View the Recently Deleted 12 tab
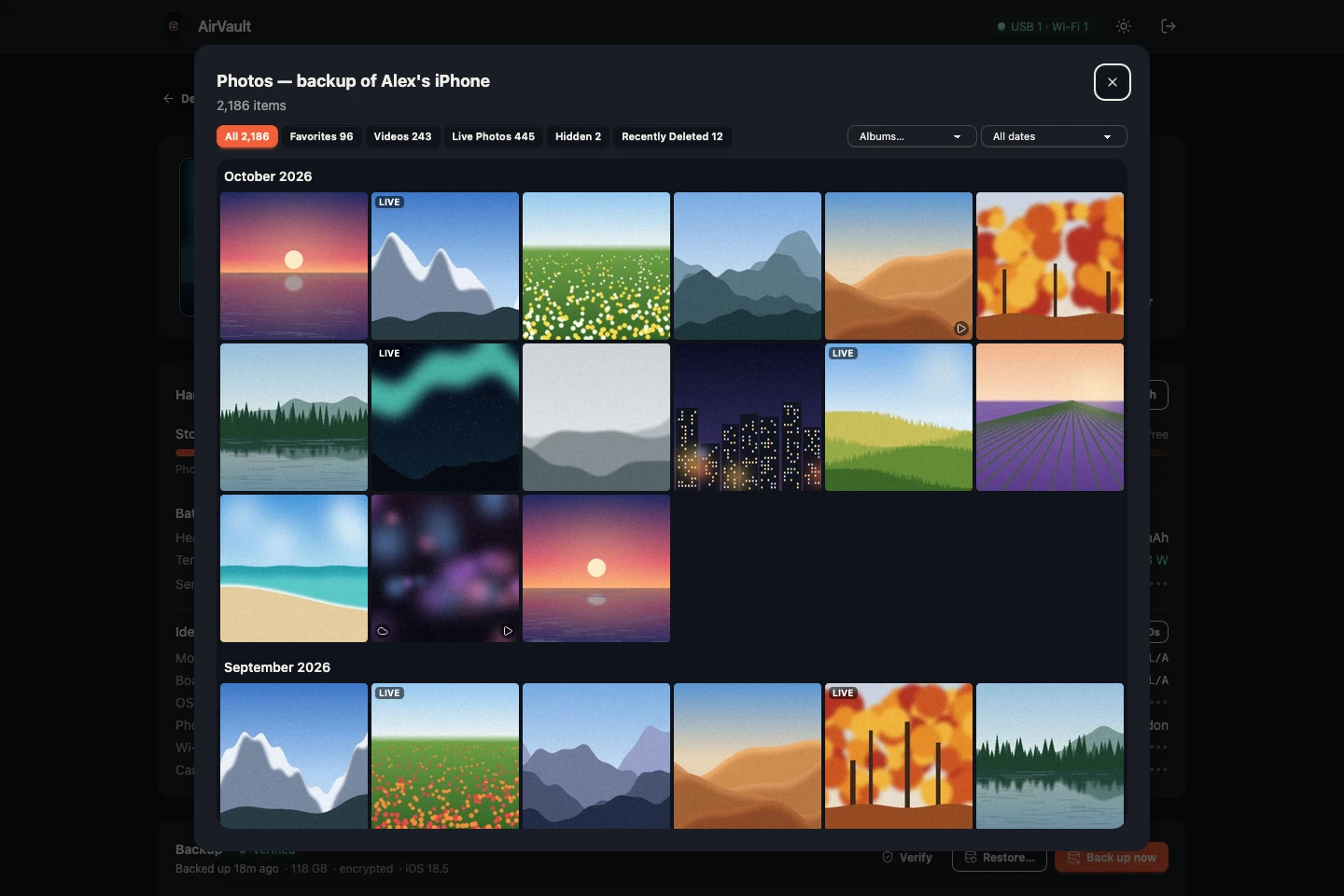1344x896 pixels. pos(672,136)
